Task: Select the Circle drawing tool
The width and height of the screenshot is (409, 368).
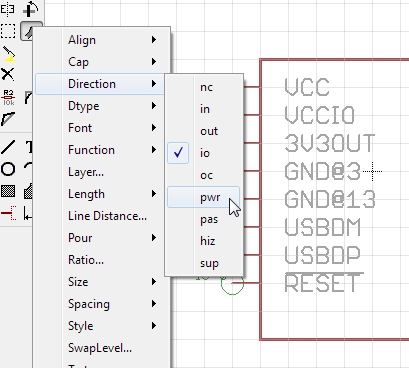Action: tap(8, 169)
